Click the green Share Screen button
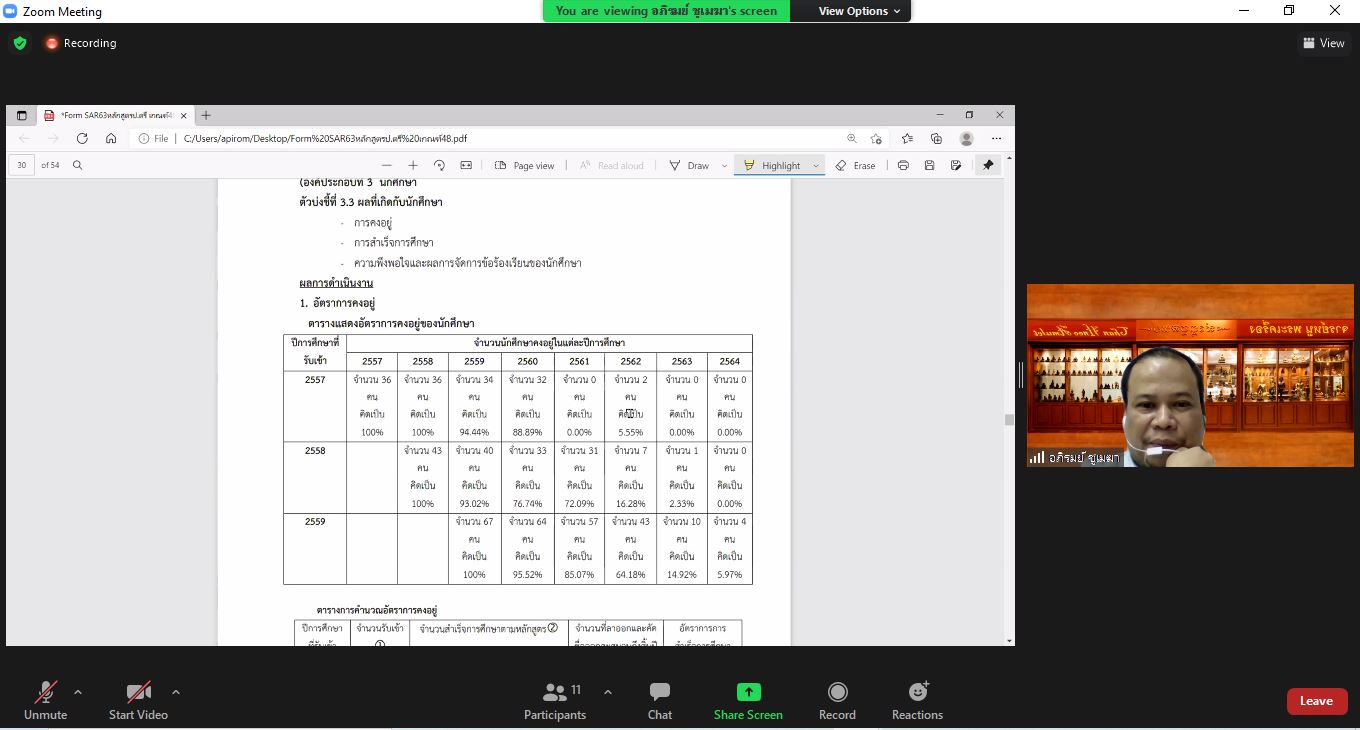1360x730 pixels. click(748, 700)
